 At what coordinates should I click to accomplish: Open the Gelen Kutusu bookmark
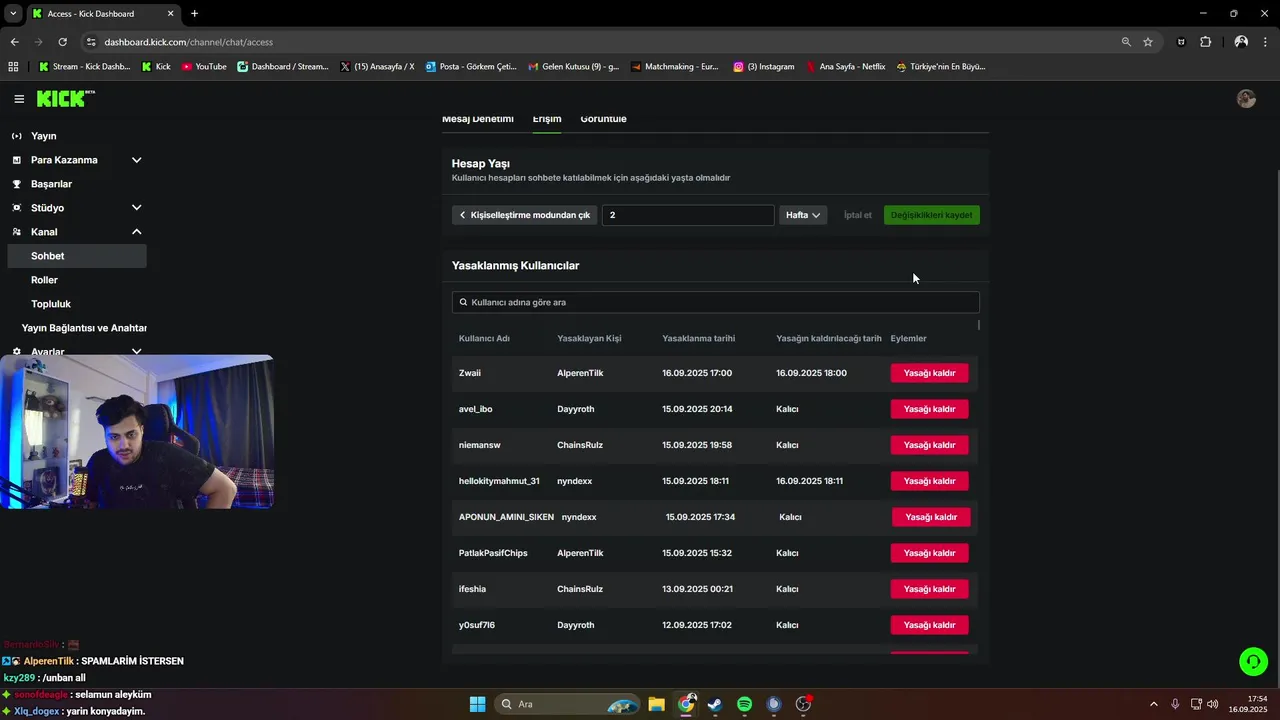pos(573,67)
